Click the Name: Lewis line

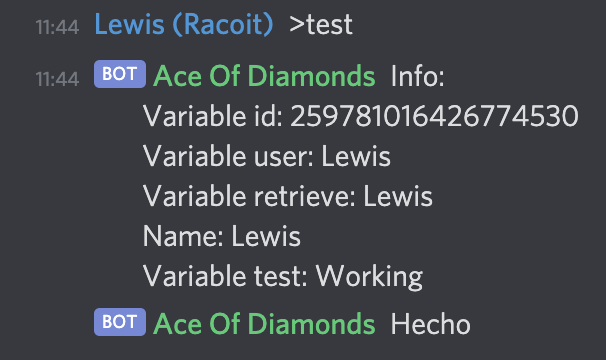click(222, 236)
